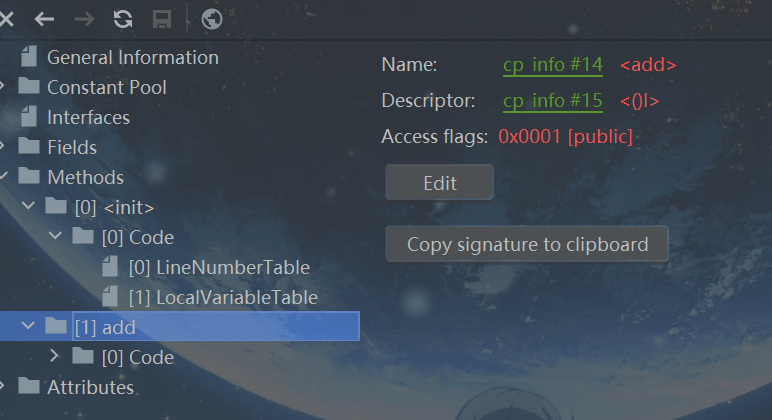
Task: Follow the cp_info #15 descriptor link
Action: click(x=552, y=100)
